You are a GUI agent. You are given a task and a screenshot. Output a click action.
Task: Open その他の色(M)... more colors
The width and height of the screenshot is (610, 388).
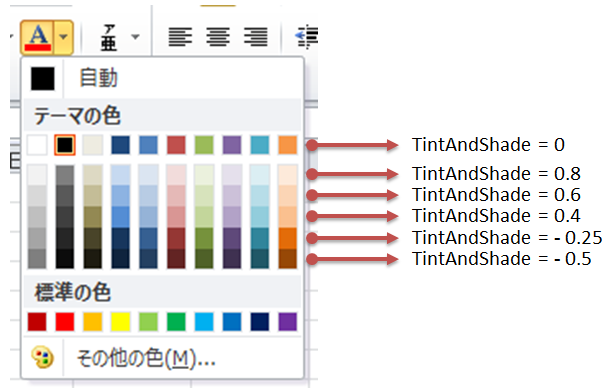[163, 358]
